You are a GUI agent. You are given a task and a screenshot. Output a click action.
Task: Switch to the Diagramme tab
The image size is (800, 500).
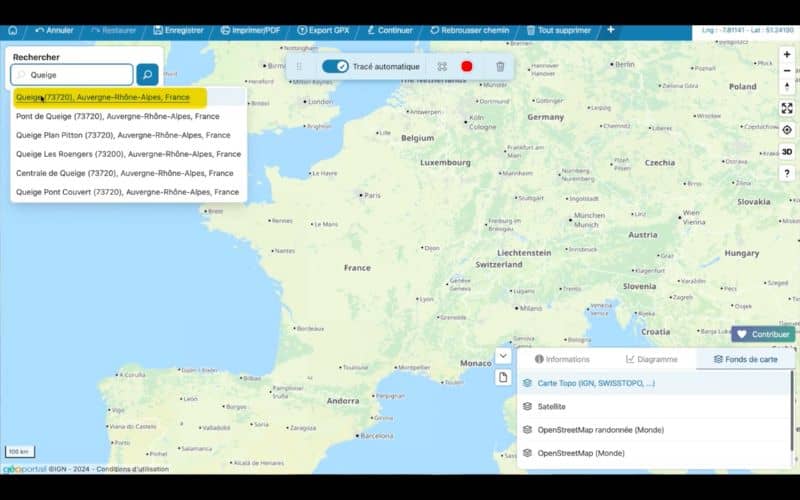pyautogui.click(x=651, y=359)
